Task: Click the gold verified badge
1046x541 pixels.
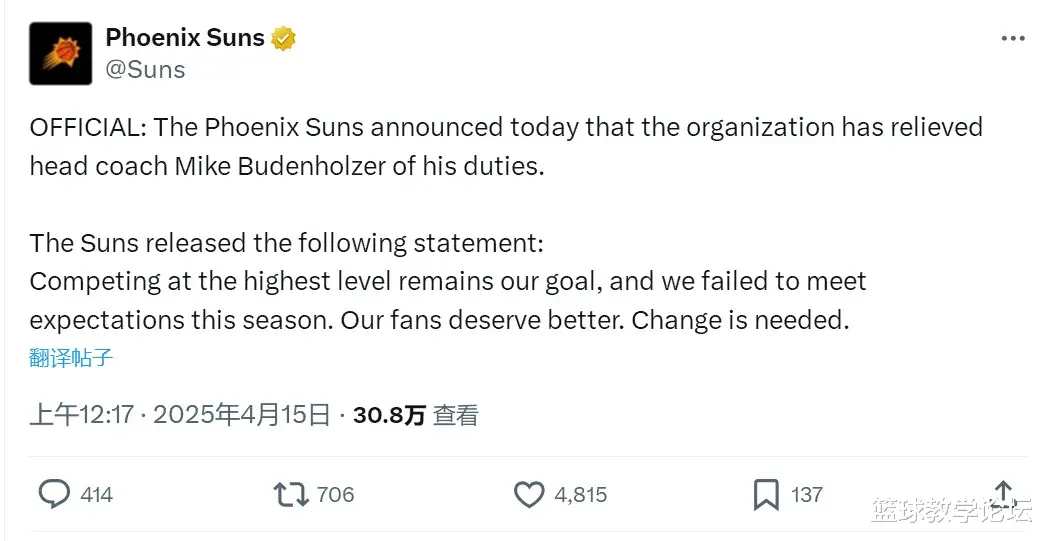Action: pos(283,38)
